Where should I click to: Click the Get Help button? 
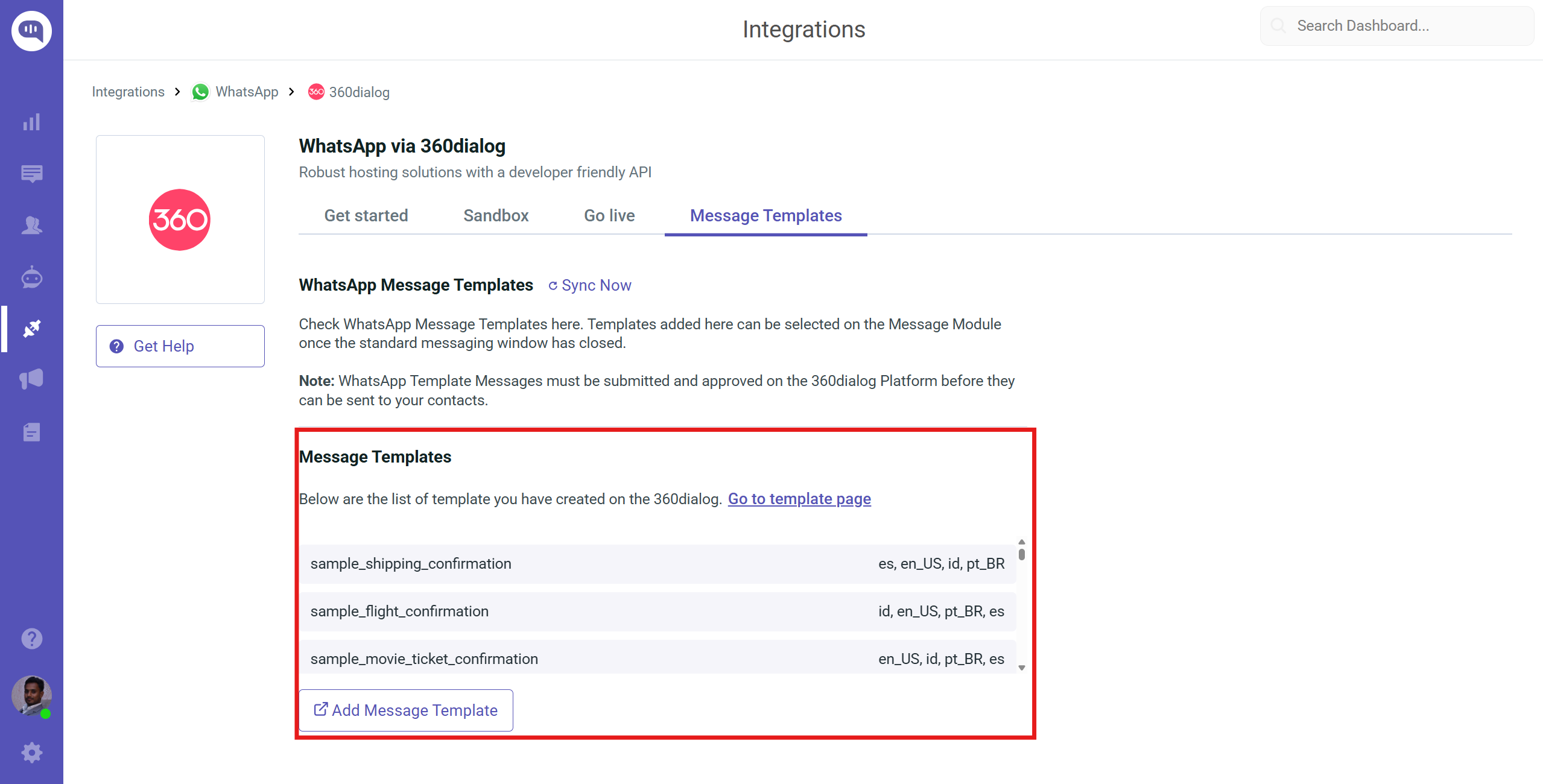180,346
